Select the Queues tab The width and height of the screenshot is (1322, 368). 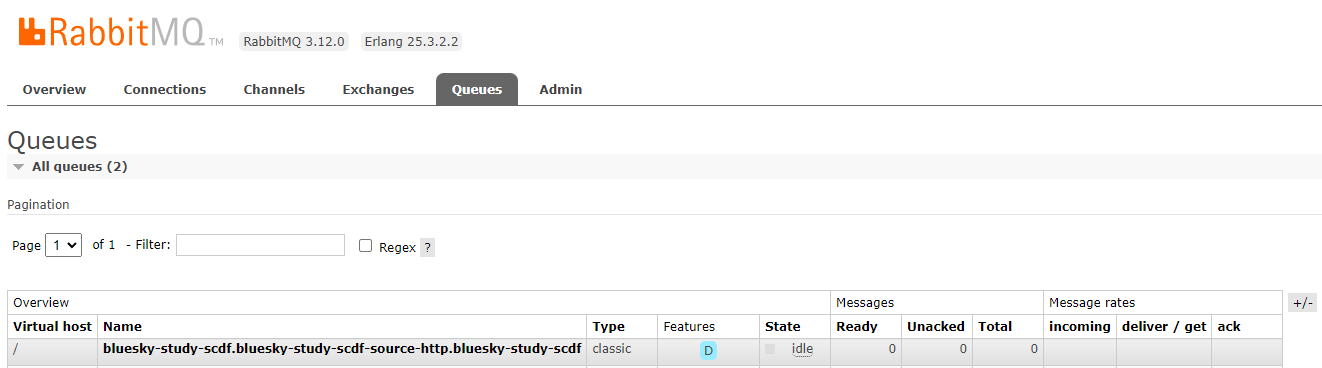[x=477, y=89]
